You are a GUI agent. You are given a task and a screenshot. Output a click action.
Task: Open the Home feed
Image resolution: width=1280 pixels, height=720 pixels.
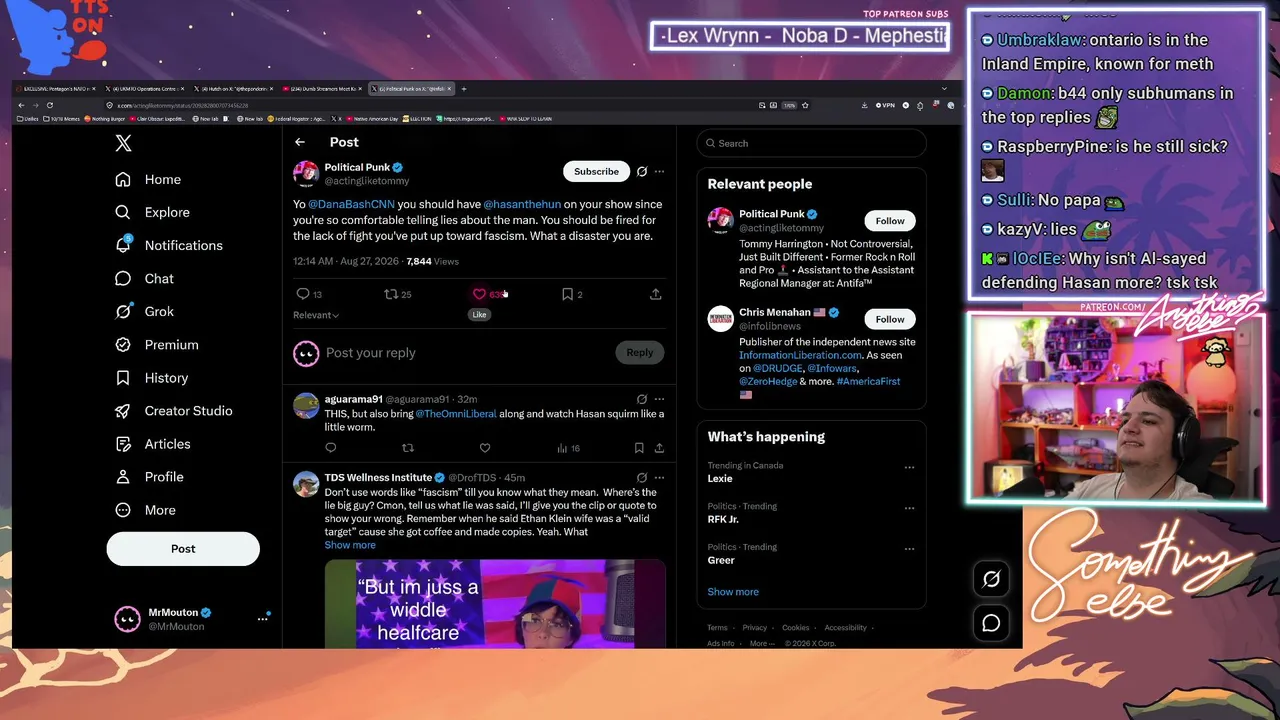click(x=148, y=179)
